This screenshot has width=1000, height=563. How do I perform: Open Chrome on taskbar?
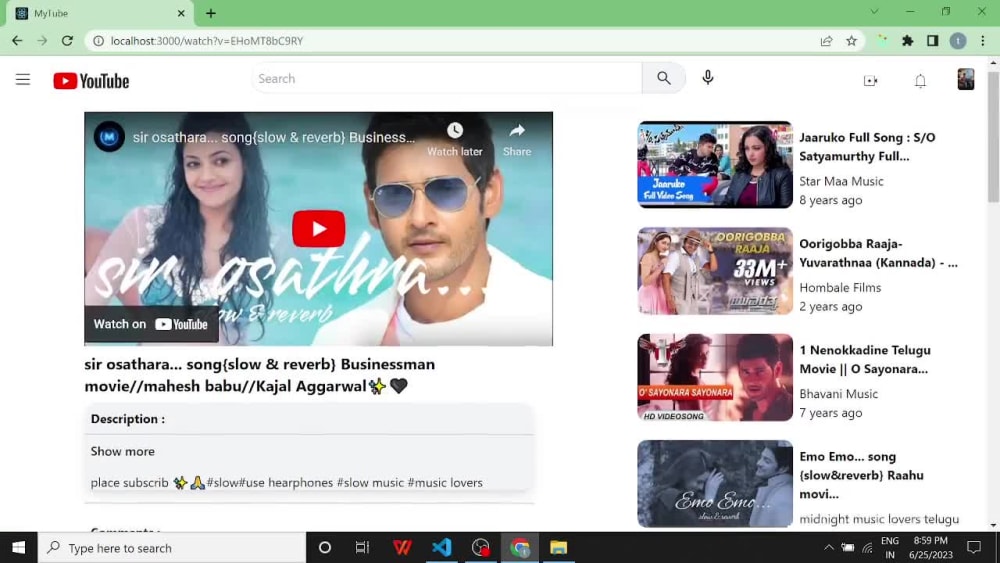520,548
